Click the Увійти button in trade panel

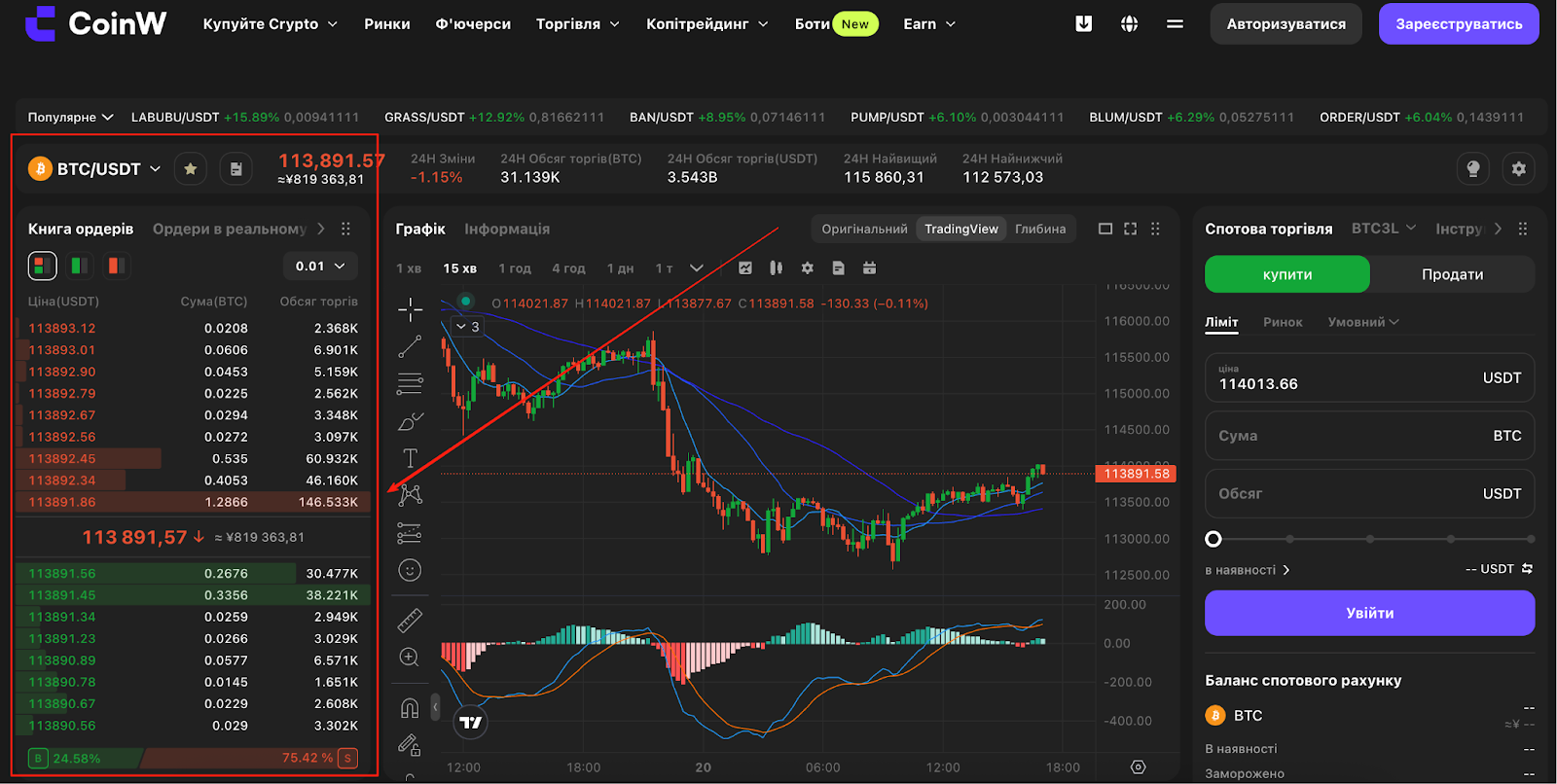(x=1369, y=613)
